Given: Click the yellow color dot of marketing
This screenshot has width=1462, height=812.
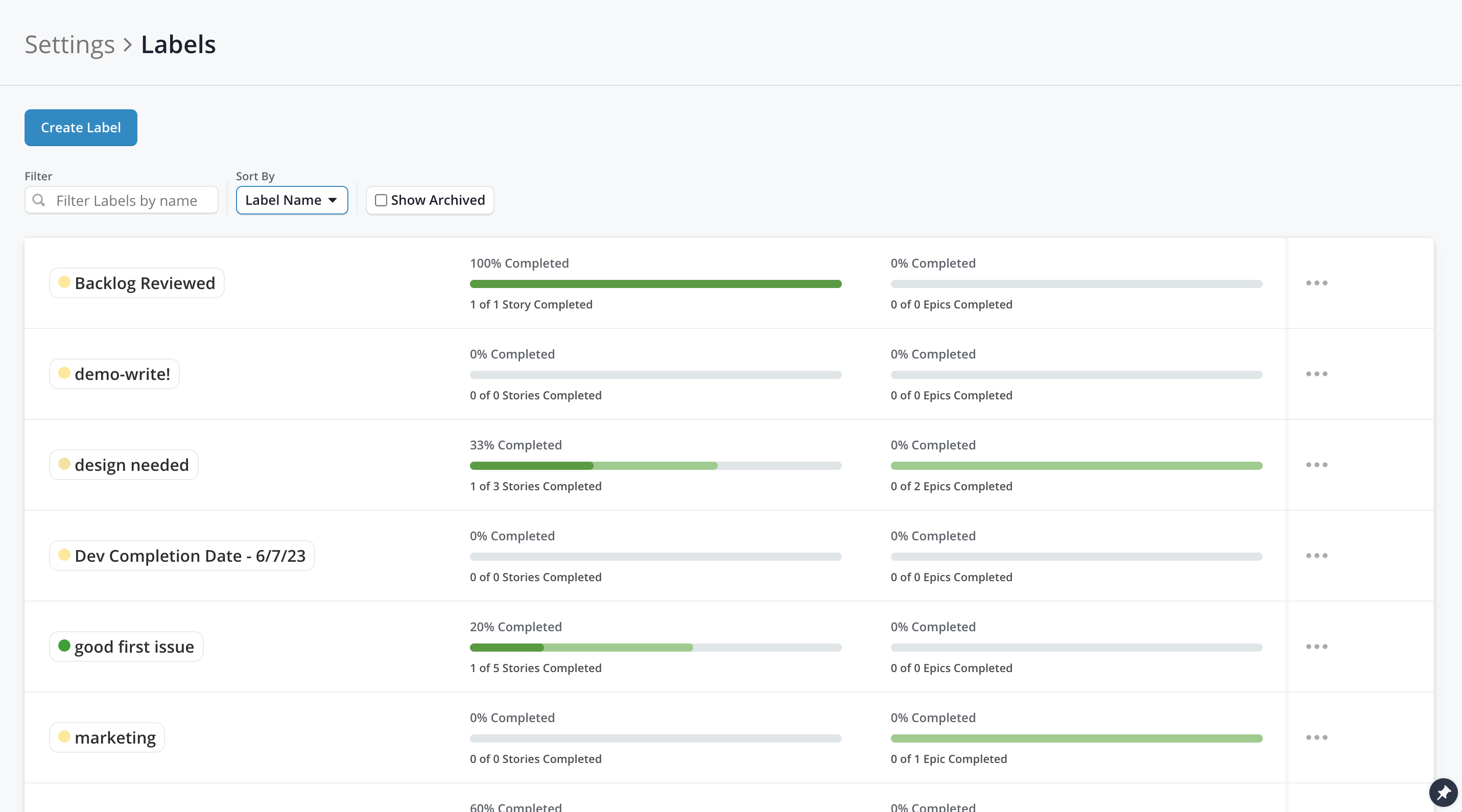Looking at the screenshot, I should coord(64,736).
